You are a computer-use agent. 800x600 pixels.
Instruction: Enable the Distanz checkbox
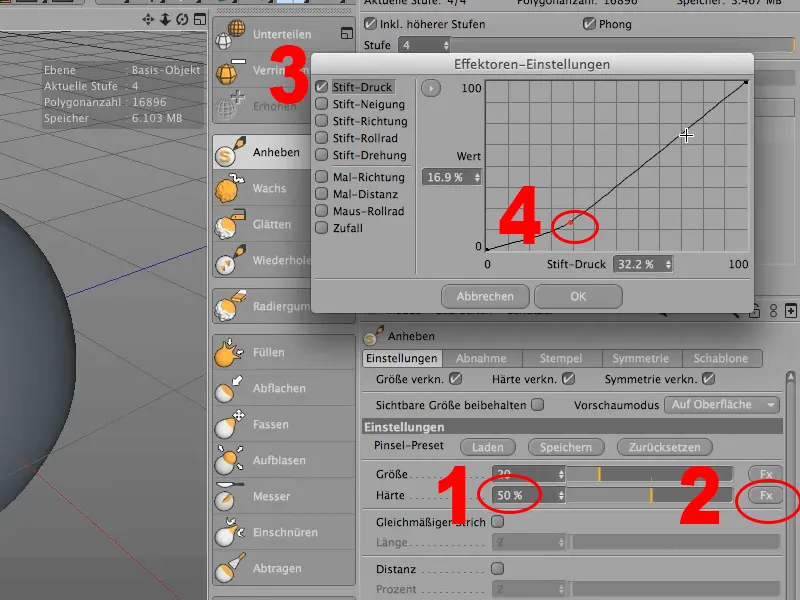[497, 568]
